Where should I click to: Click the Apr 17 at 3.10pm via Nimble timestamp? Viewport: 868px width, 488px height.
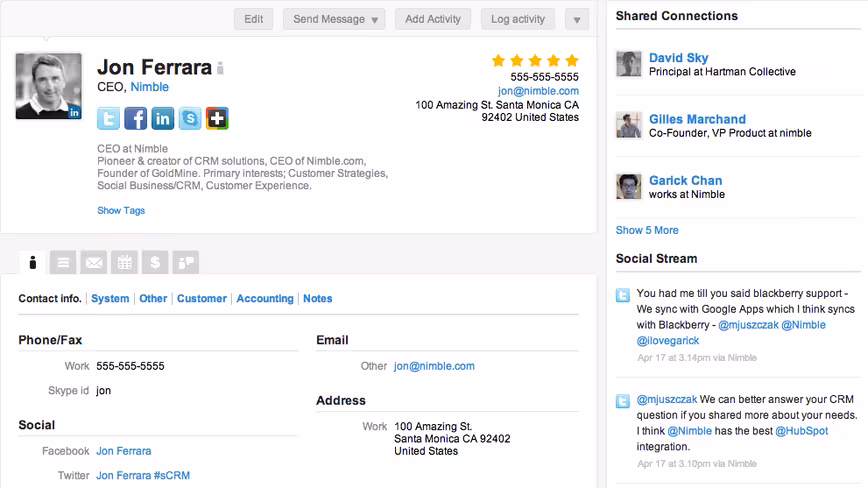(697, 464)
